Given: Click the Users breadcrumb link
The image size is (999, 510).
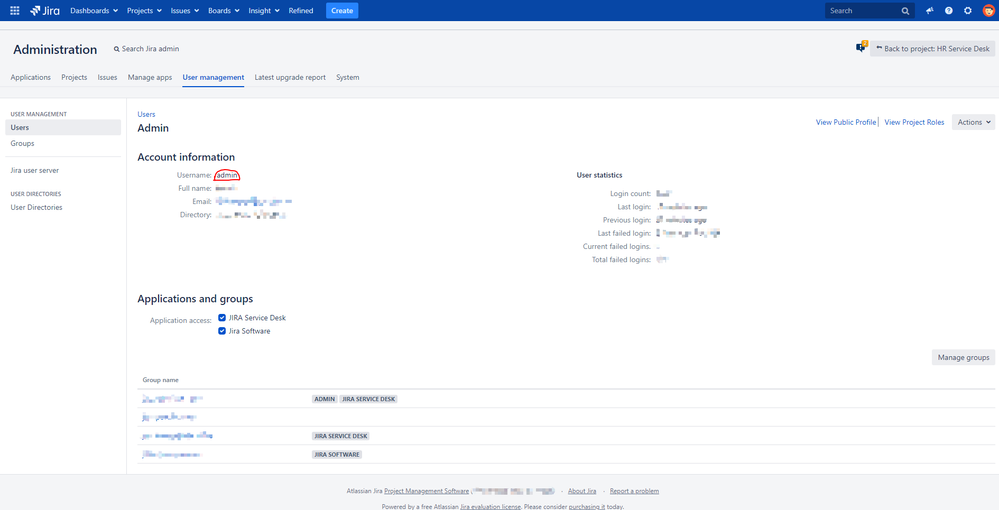Looking at the screenshot, I should tap(146, 114).
